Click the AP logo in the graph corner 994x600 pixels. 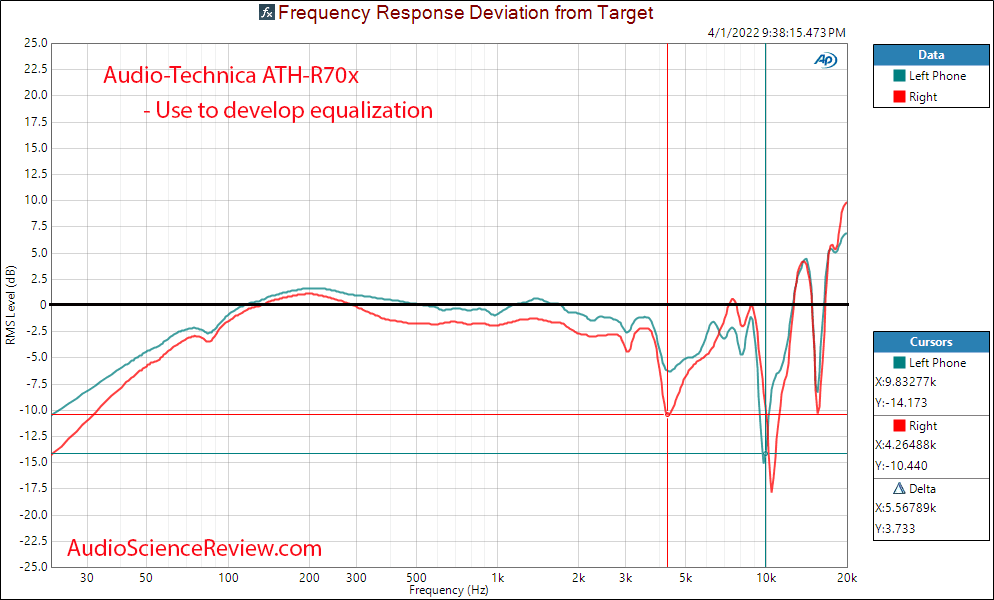point(825,60)
